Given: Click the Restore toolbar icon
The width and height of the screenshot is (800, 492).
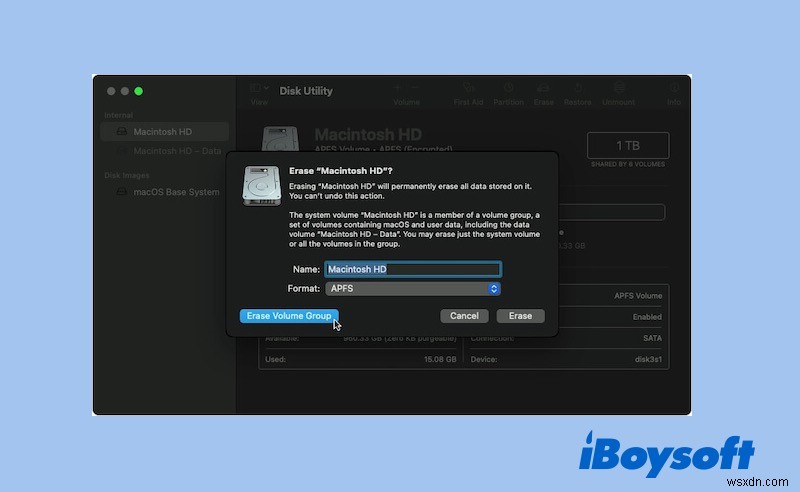Looking at the screenshot, I should pyautogui.click(x=578, y=89).
